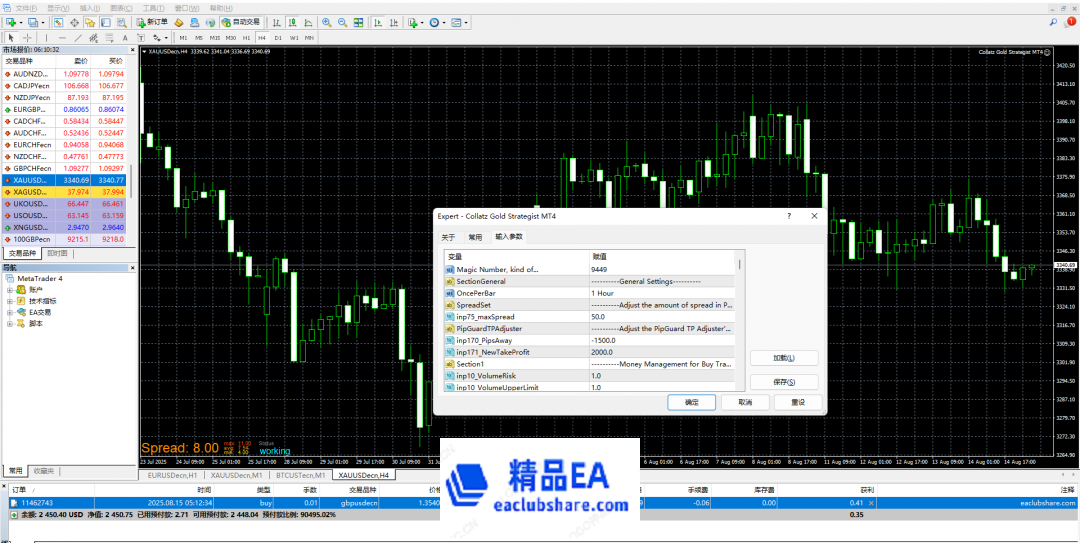Switch chart to H4 timeframe

261,38
